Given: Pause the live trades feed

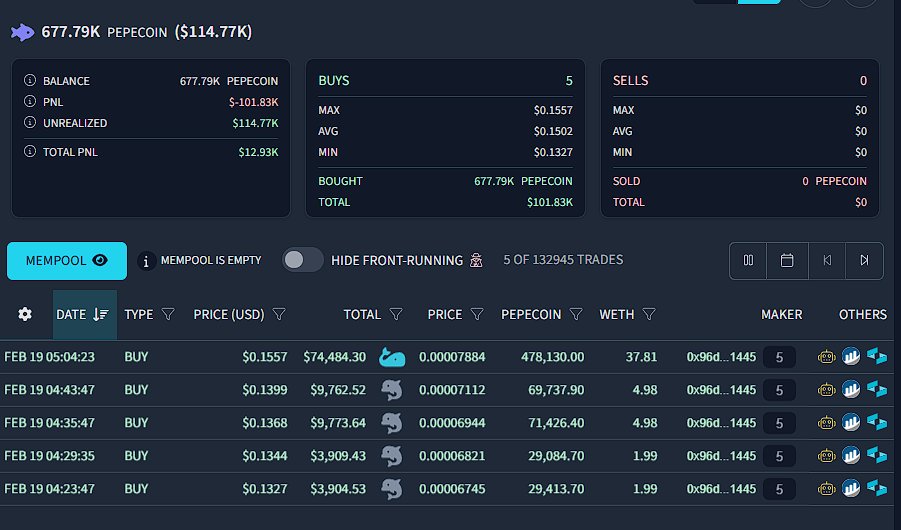Looking at the screenshot, I should pyautogui.click(x=748, y=260).
